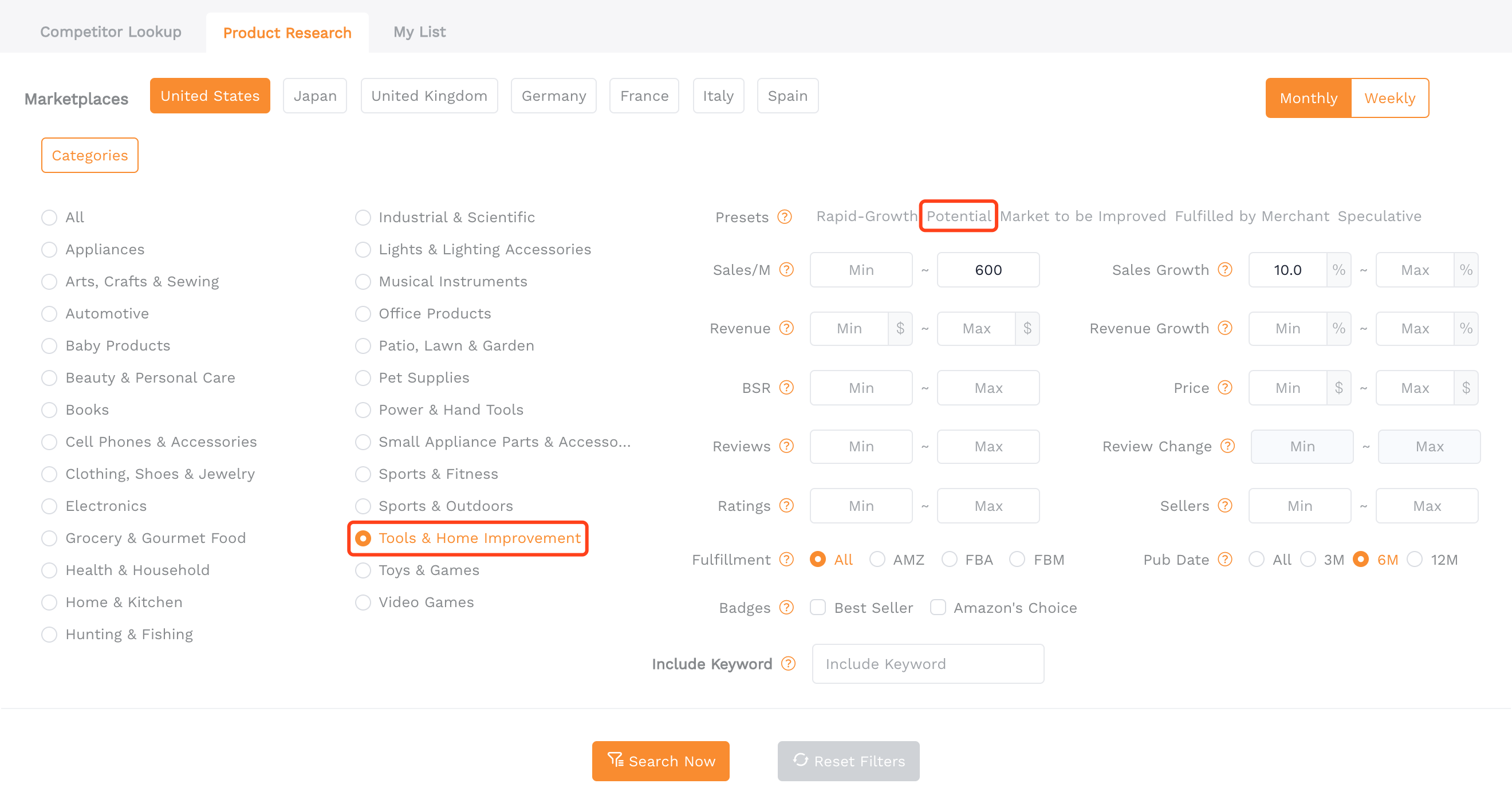
Task: Click the Search Now button
Action: [660, 761]
